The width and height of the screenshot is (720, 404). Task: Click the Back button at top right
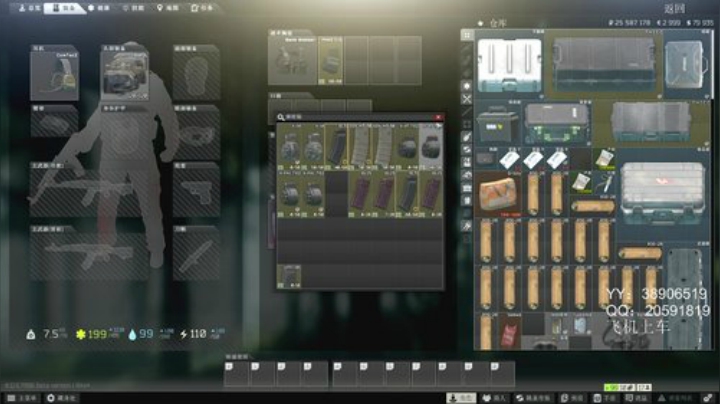(x=675, y=8)
